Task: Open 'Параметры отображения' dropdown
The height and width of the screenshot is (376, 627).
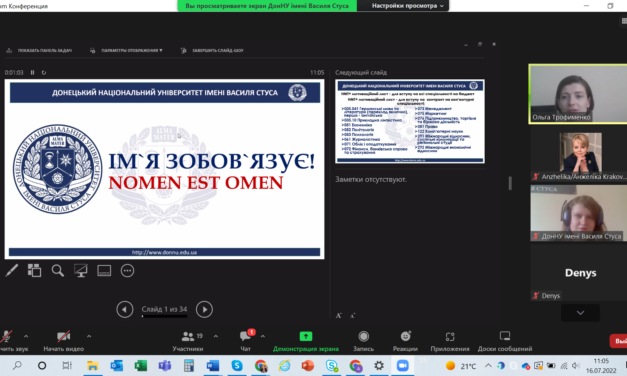Action: pos(126,50)
